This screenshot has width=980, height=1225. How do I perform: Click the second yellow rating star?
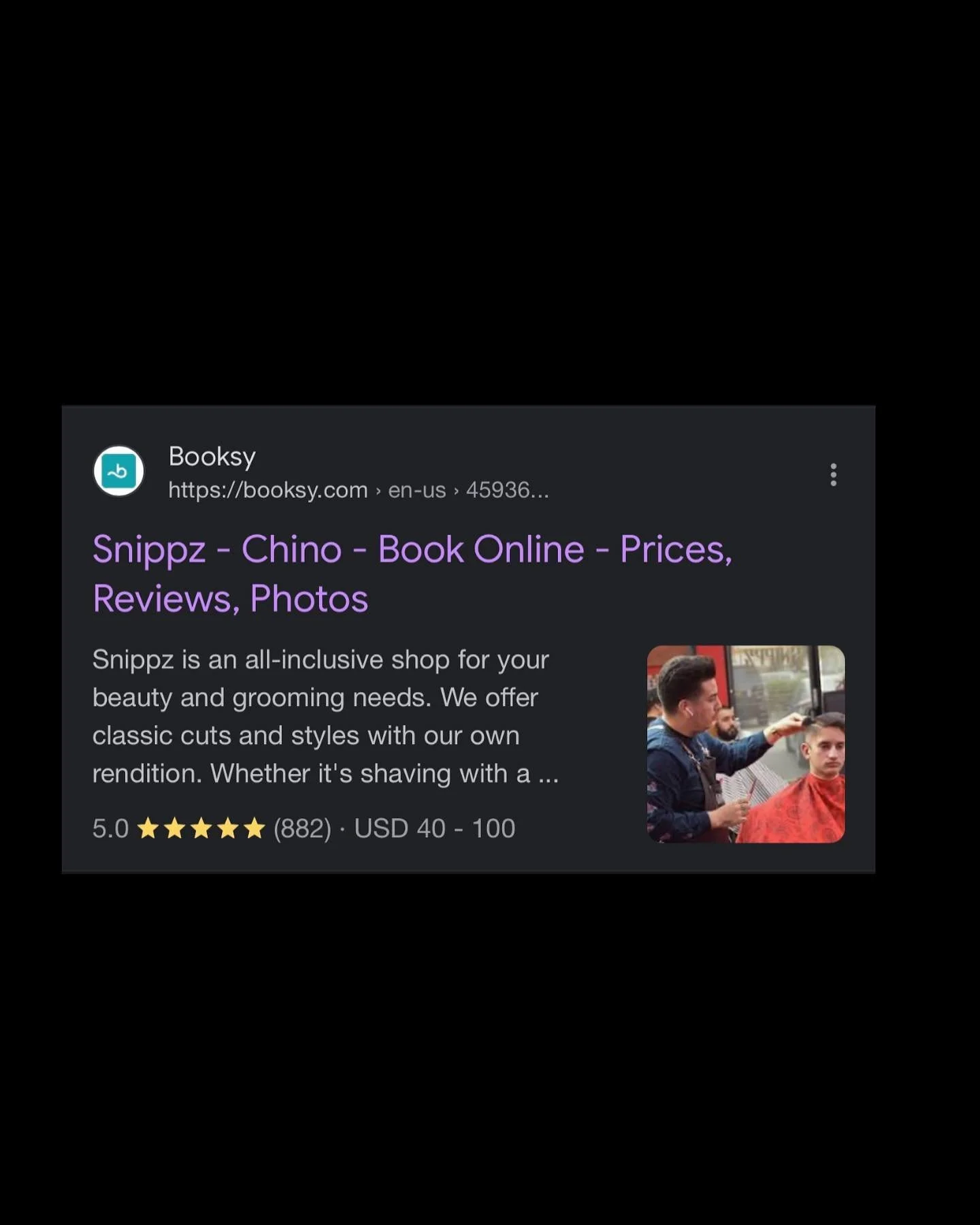tap(175, 828)
